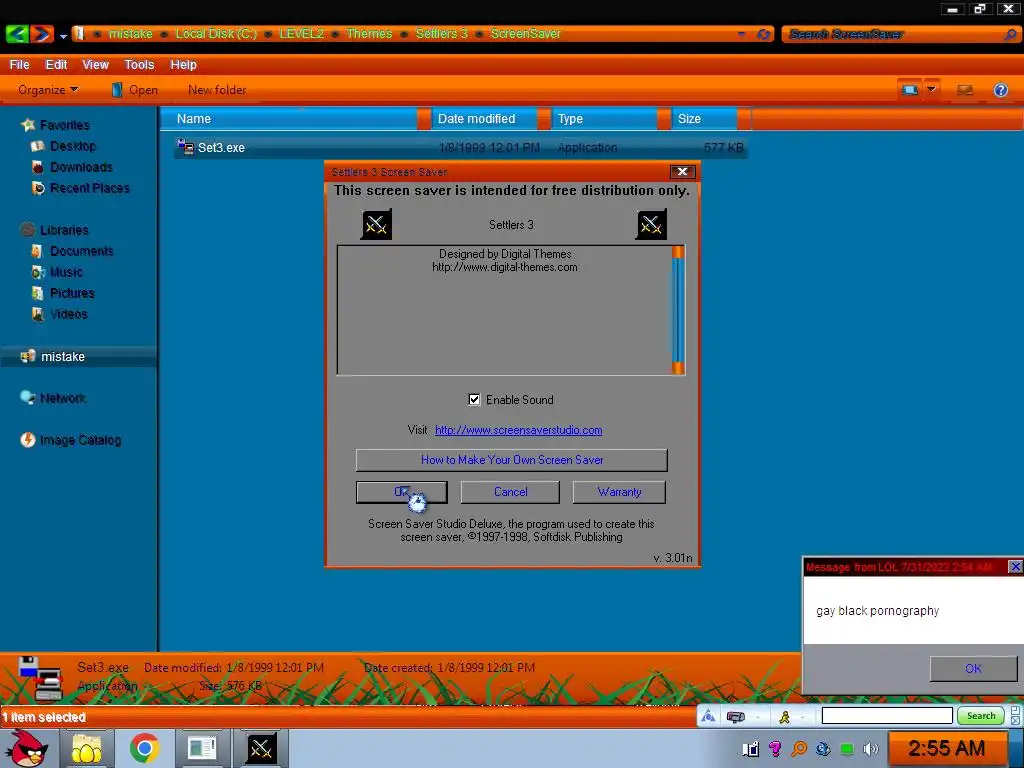Image resolution: width=1024 pixels, height=768 pixels.
Task: Open the Music library
Action: [x=66, y=272]
